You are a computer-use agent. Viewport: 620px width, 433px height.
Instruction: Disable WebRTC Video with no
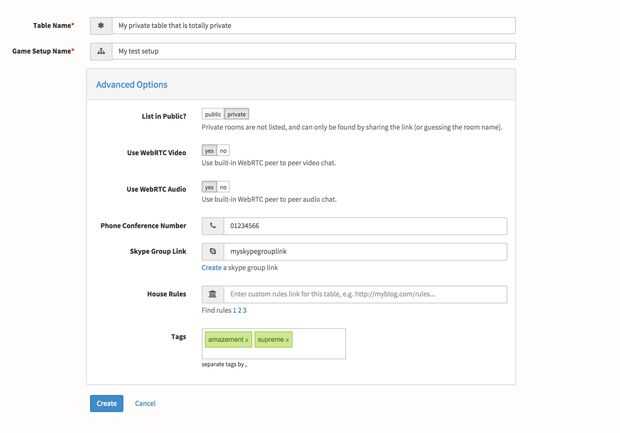(x=223, y=151)
